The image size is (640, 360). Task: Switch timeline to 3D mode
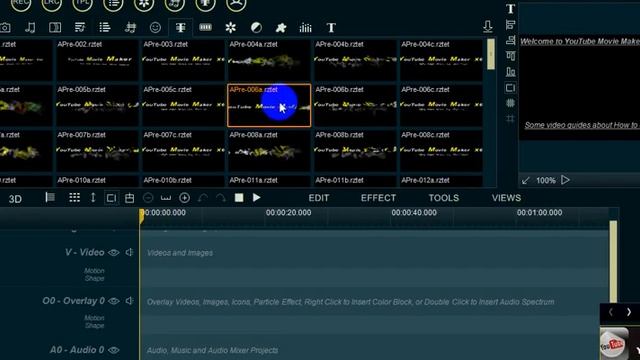pos(15,199)
